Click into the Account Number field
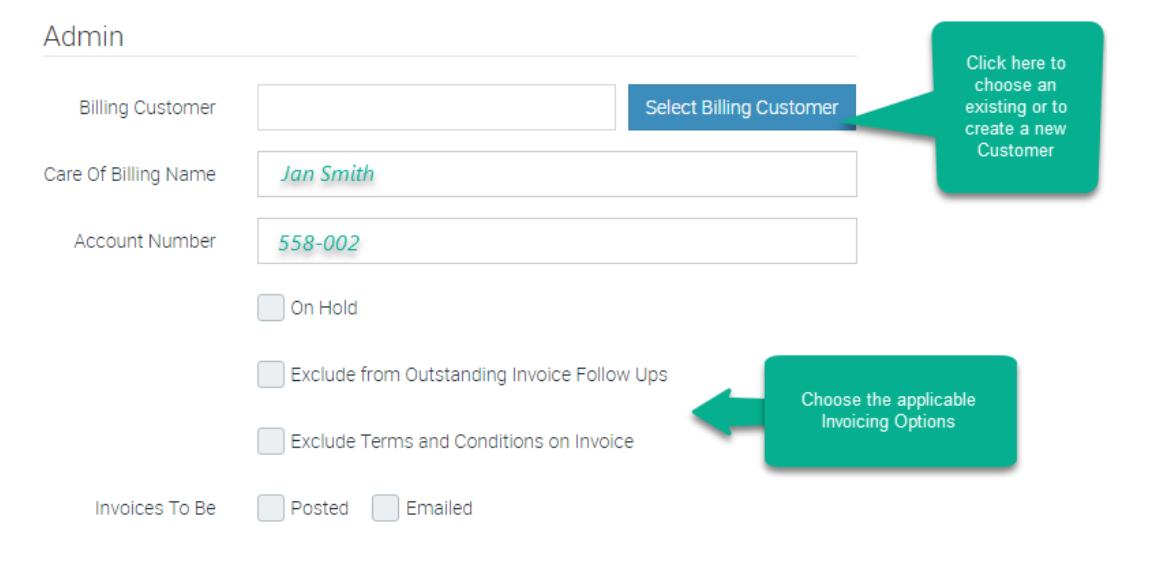This screenshot has width=1156, height=583. [556, 241]
